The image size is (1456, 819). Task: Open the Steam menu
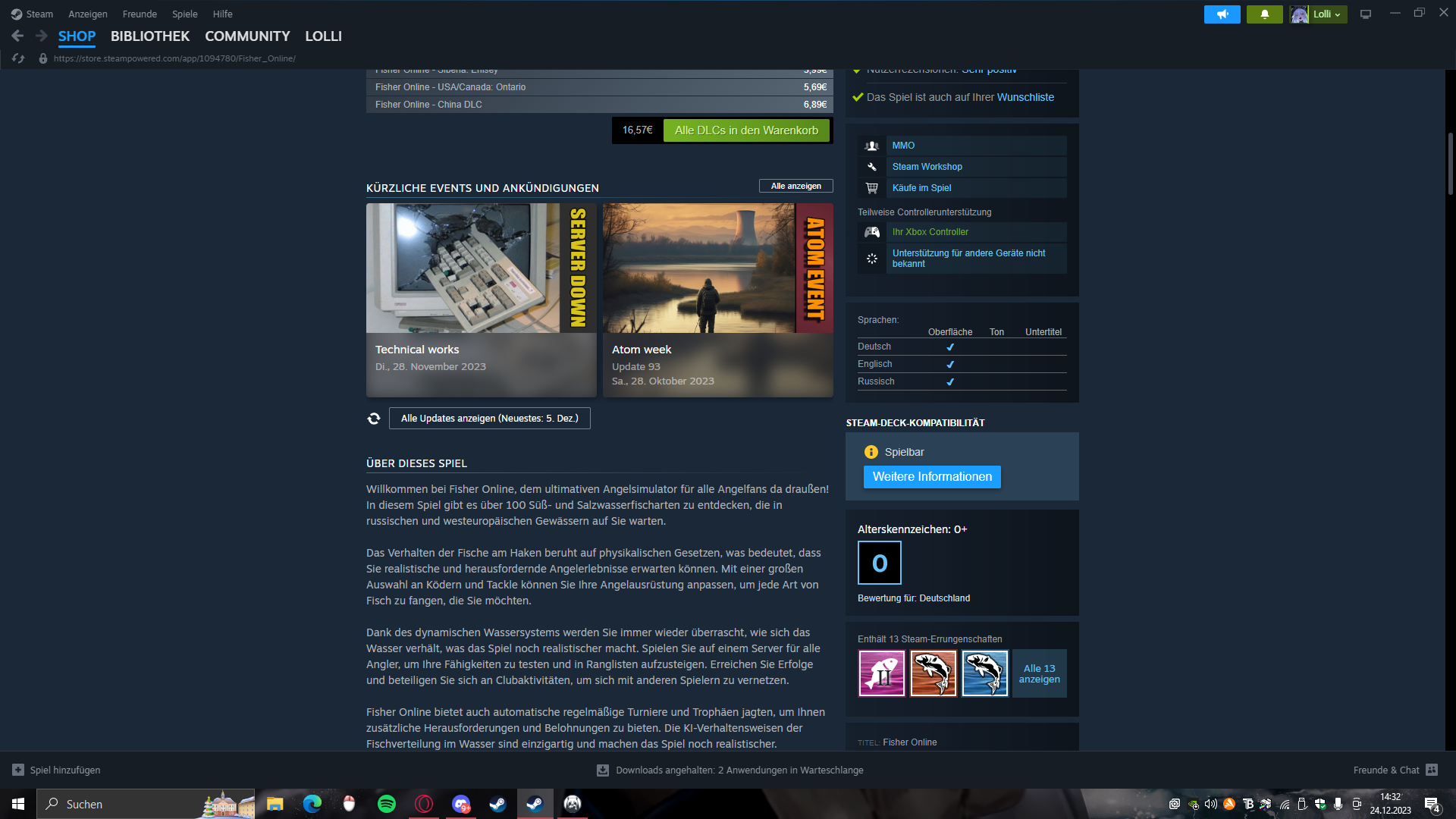[32, 14]
